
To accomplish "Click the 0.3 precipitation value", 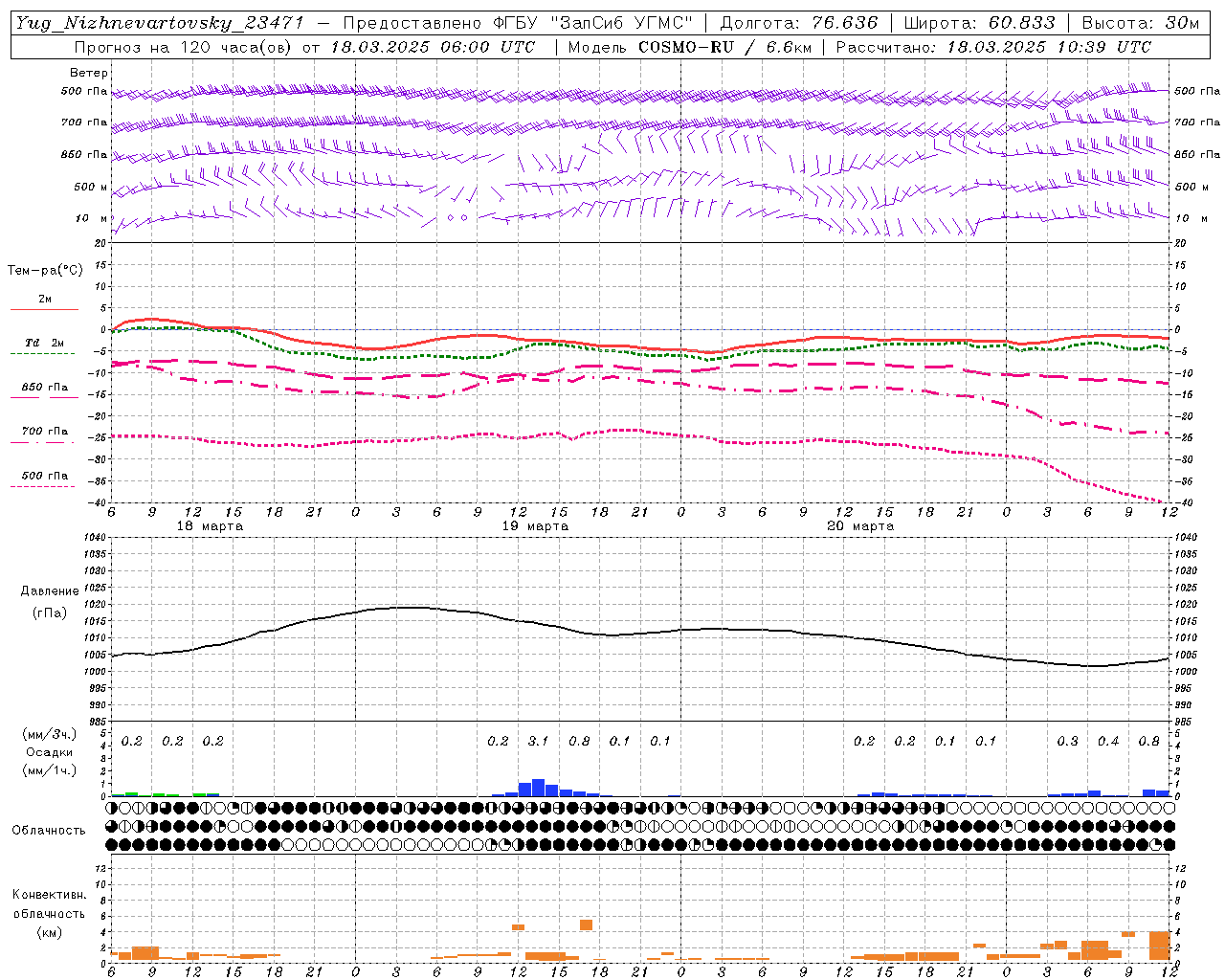I will [1067, 742].
